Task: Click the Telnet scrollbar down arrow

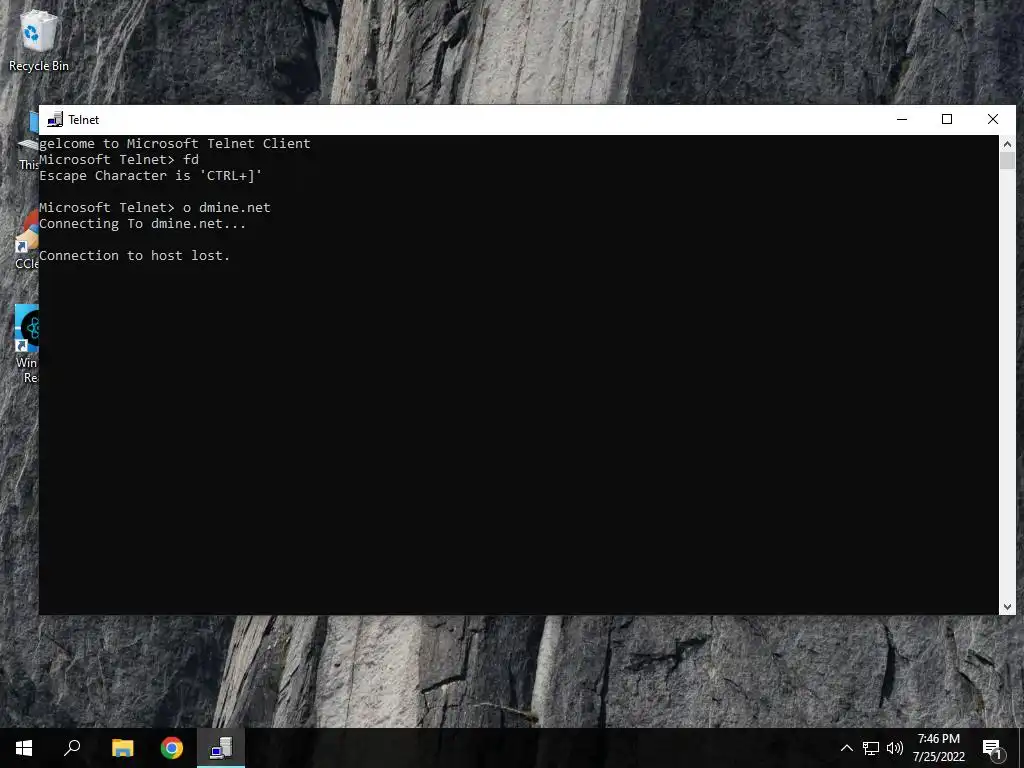Action: (1007, 607)
